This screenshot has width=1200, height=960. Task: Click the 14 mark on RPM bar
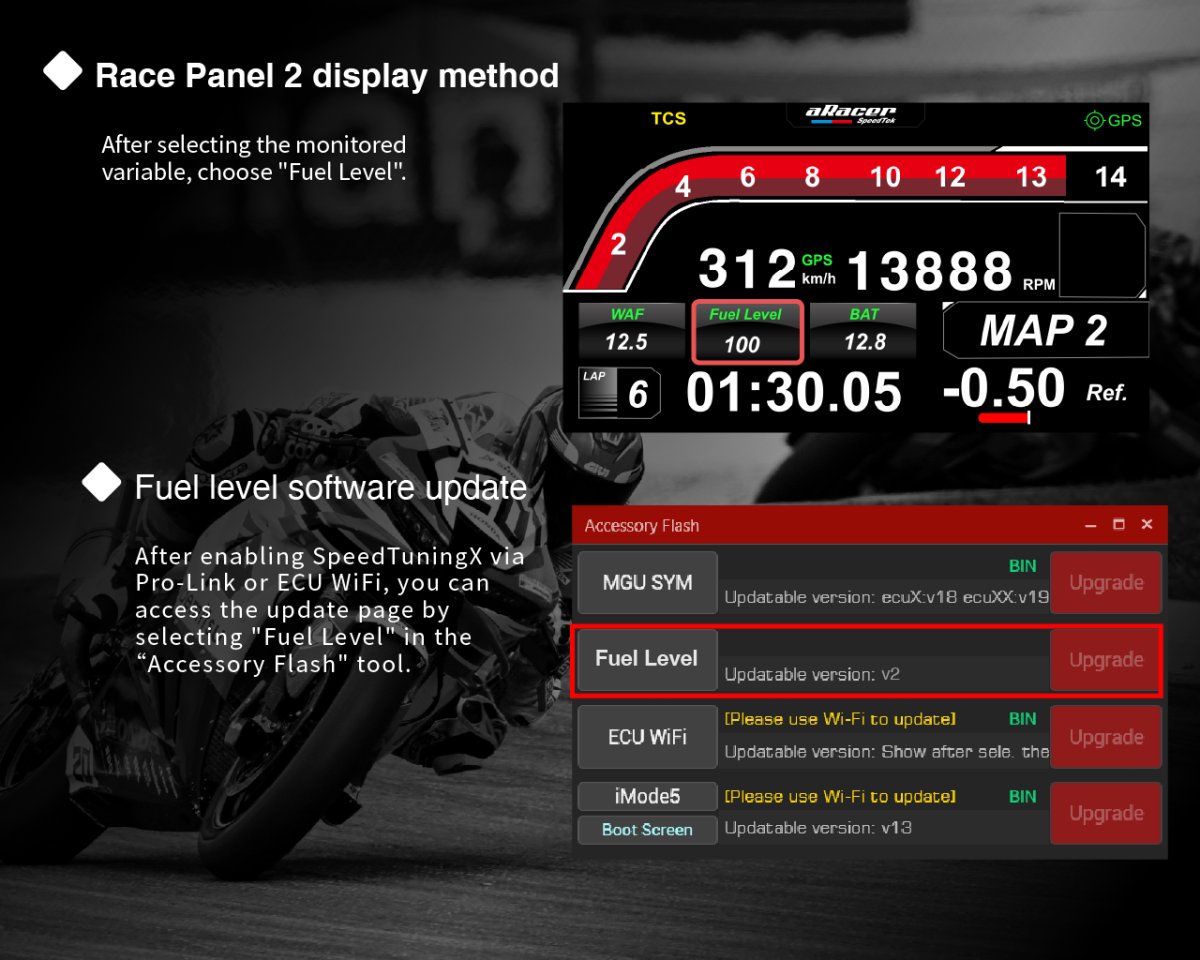click(1110, 177)
